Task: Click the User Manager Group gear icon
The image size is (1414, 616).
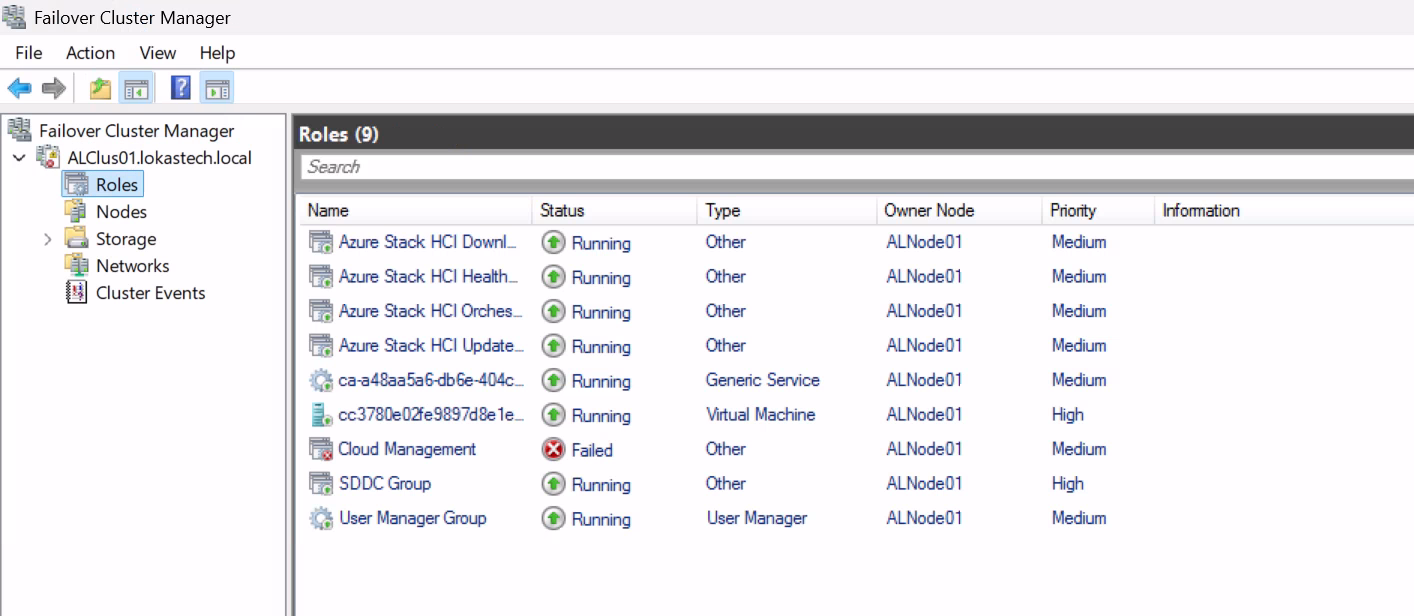Action: click(321, 518)
